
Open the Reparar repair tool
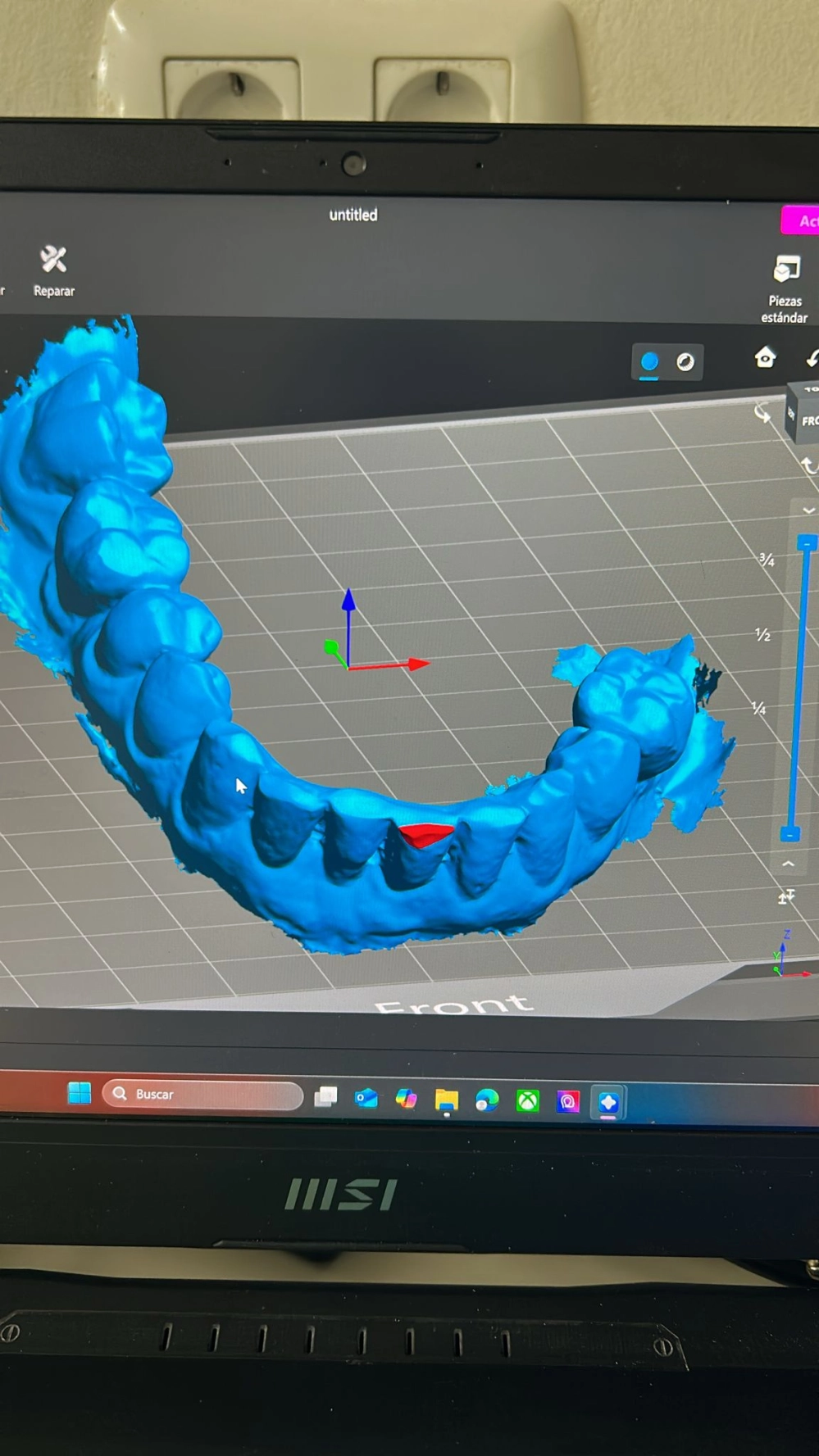click(x=53, y=271)
